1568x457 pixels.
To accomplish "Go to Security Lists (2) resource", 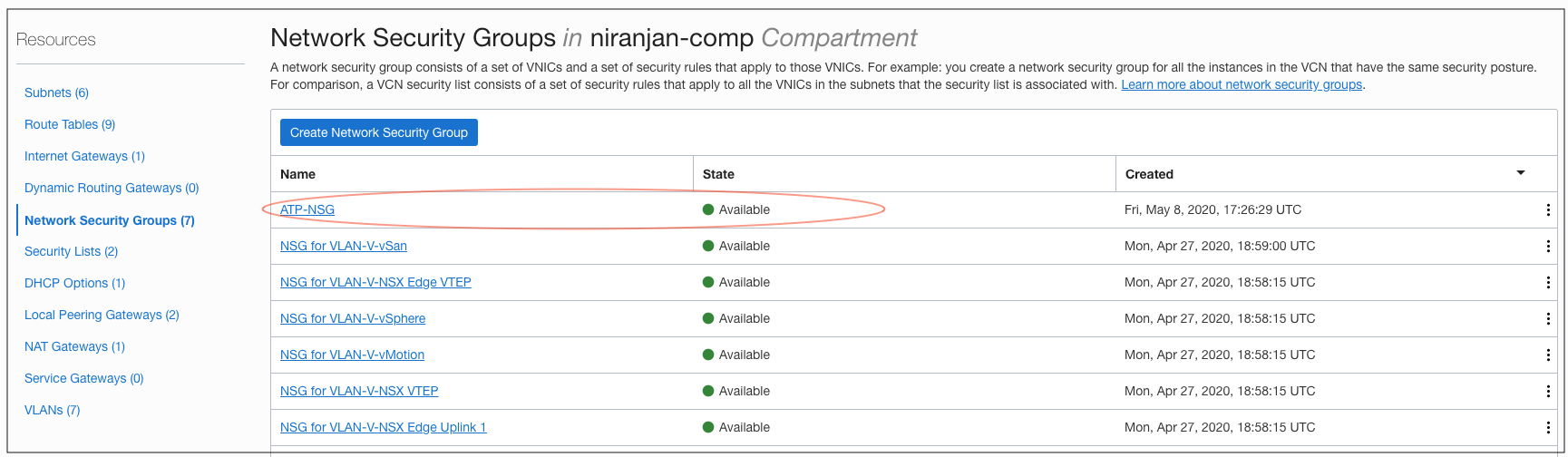I will tap(71, 251).
